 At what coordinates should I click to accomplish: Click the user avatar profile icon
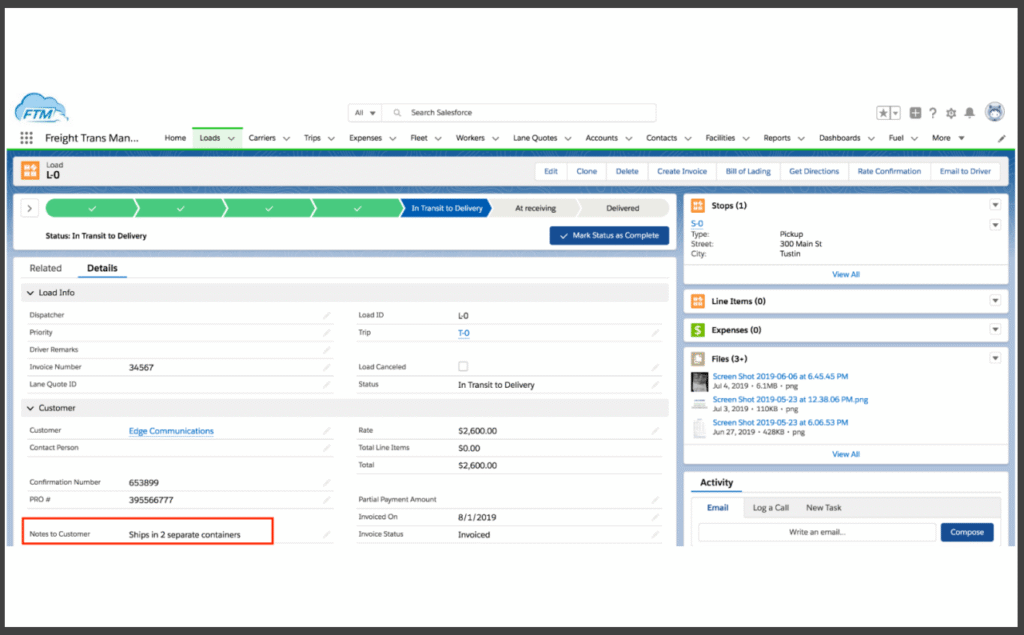pyautogui.click(x=994, y=112)
